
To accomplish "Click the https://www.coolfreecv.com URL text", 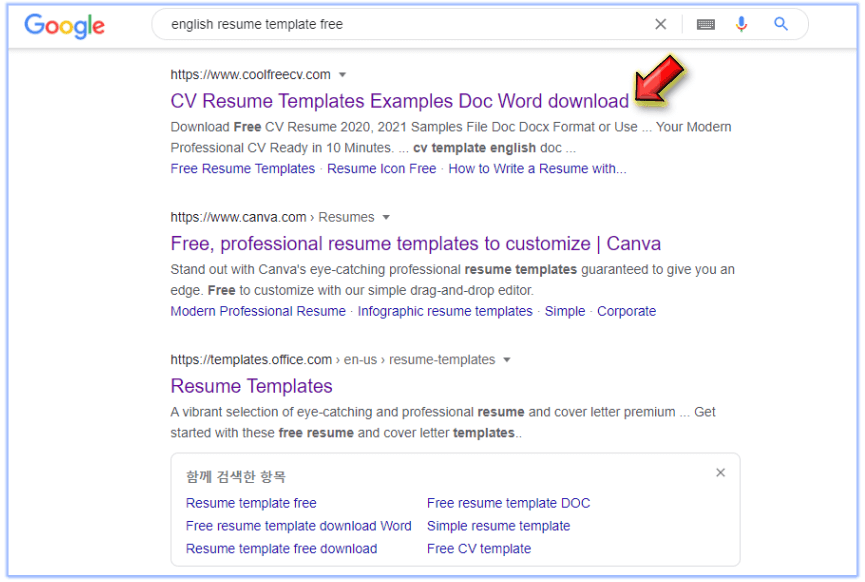I will click(250, 74).
